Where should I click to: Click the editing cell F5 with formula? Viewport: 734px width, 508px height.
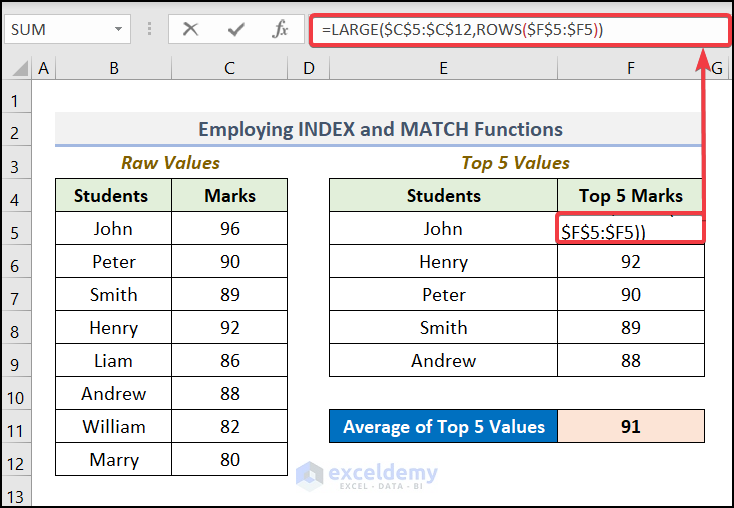[630, 229]
